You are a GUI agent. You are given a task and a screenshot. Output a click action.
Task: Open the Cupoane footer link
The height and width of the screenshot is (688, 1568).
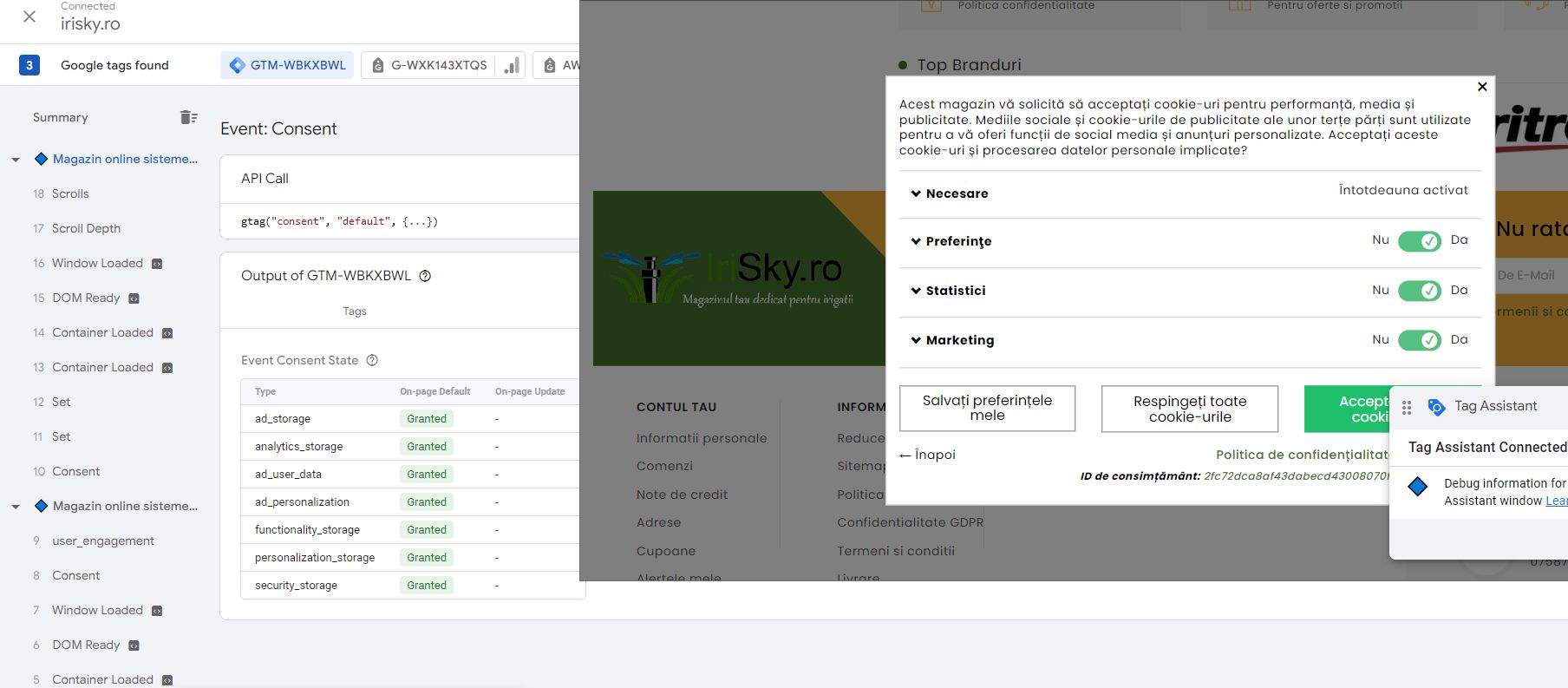(666, 551)
